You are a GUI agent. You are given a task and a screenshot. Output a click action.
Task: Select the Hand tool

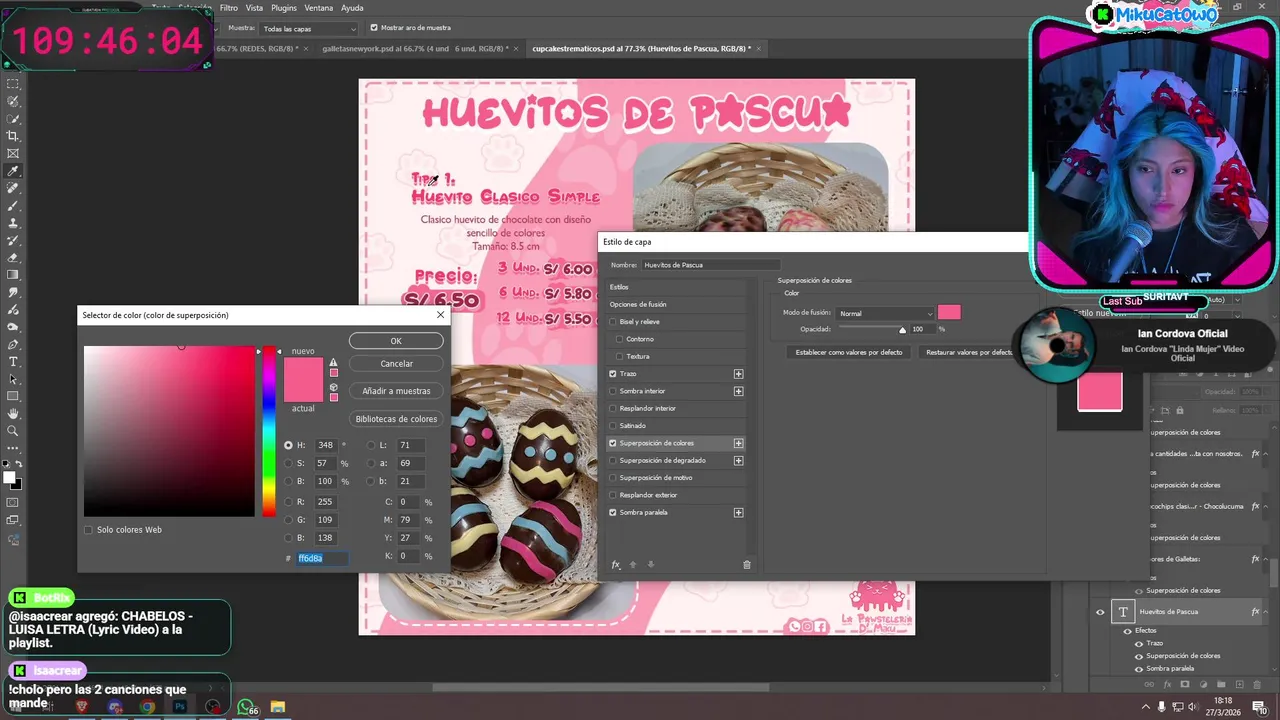13,413
